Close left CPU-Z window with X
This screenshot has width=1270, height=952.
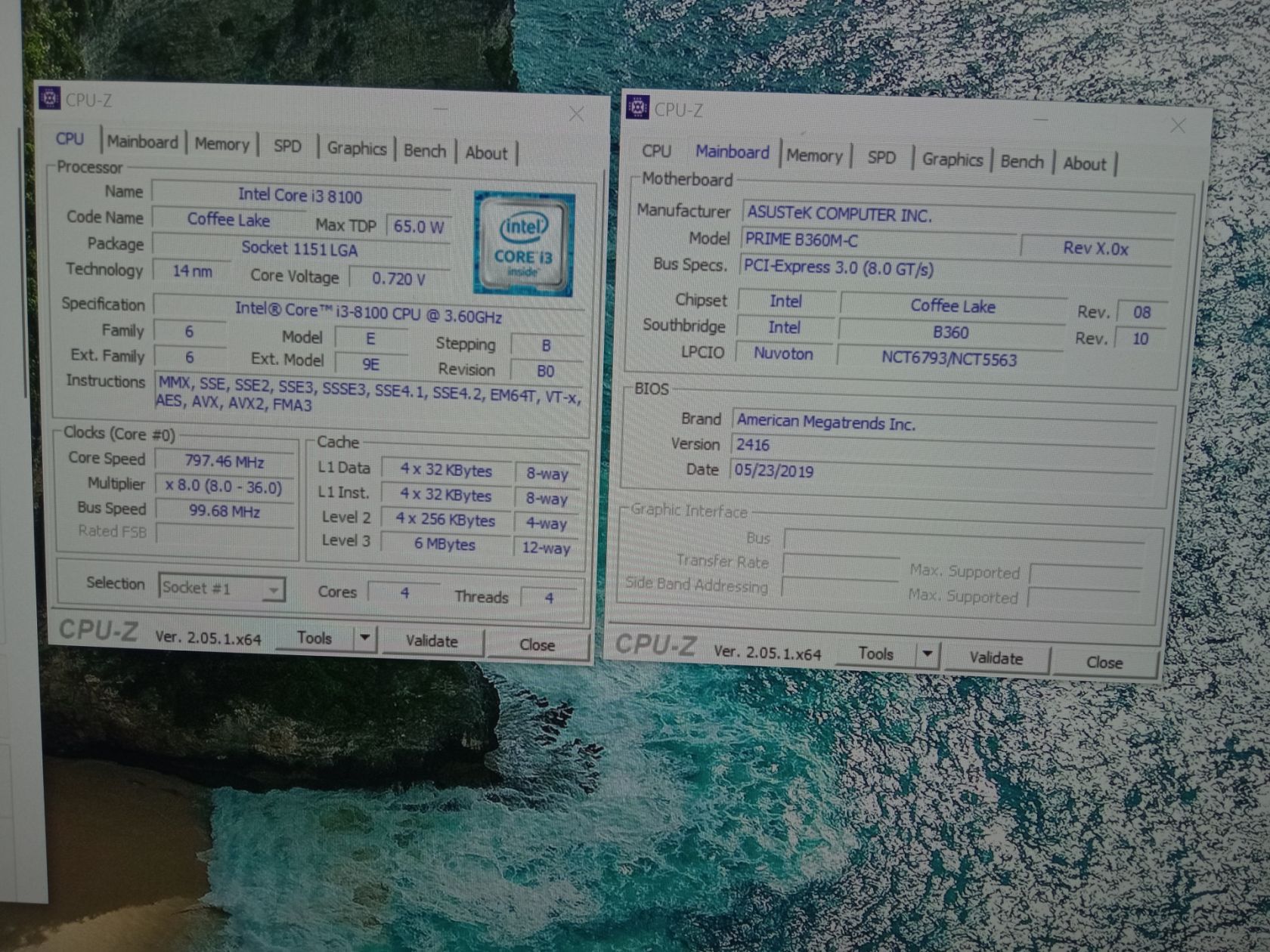tap(576, 114)
